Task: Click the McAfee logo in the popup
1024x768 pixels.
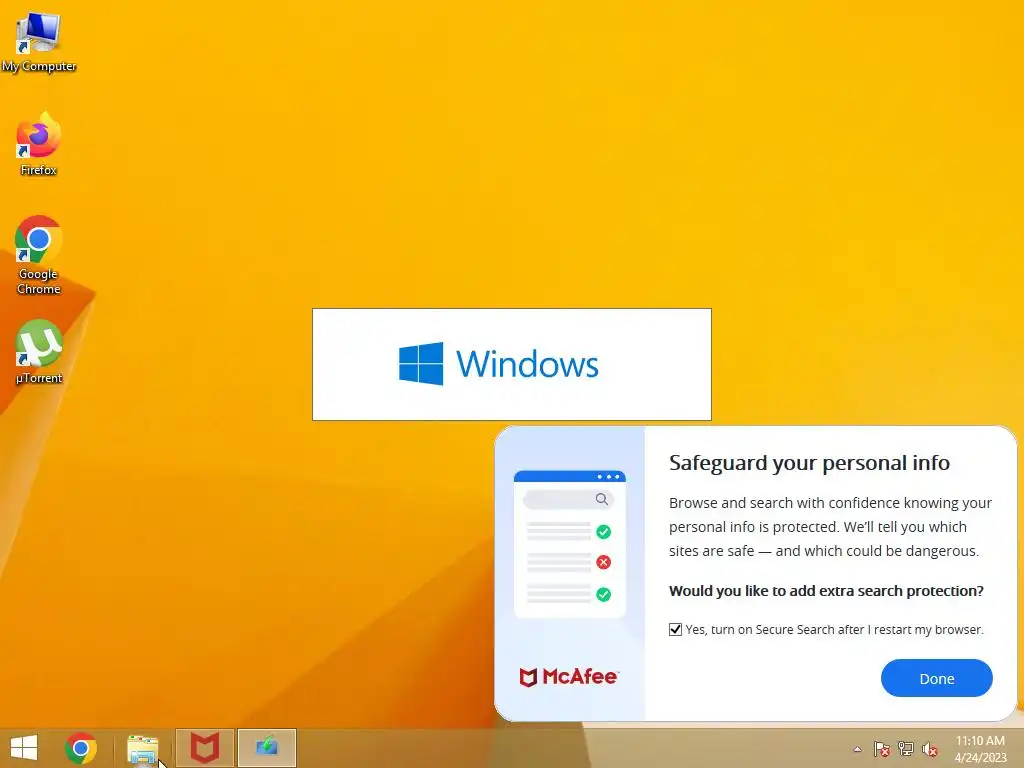Action: pos(568,677)
